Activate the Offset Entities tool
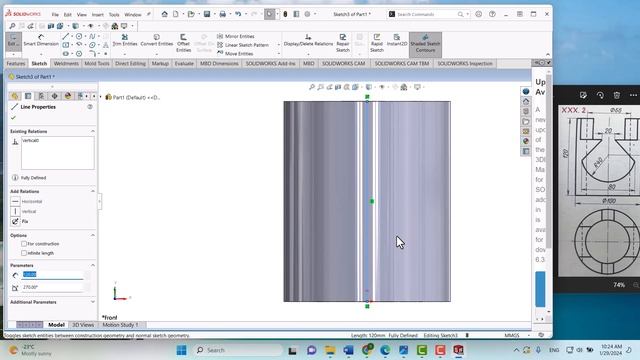The image size is (640, 360). (183, 43)
